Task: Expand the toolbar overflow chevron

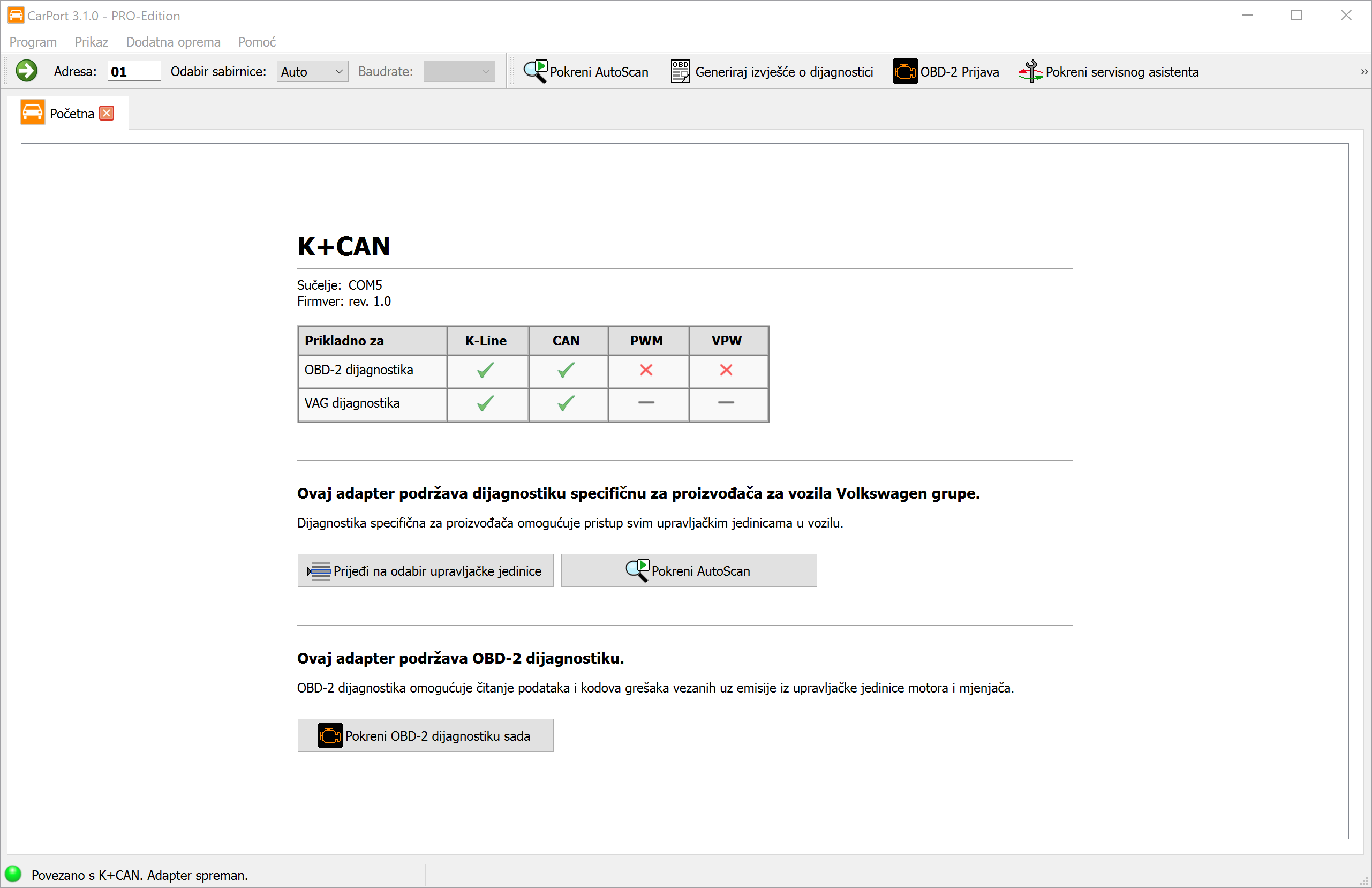Action: click(x=1363, y=72)
